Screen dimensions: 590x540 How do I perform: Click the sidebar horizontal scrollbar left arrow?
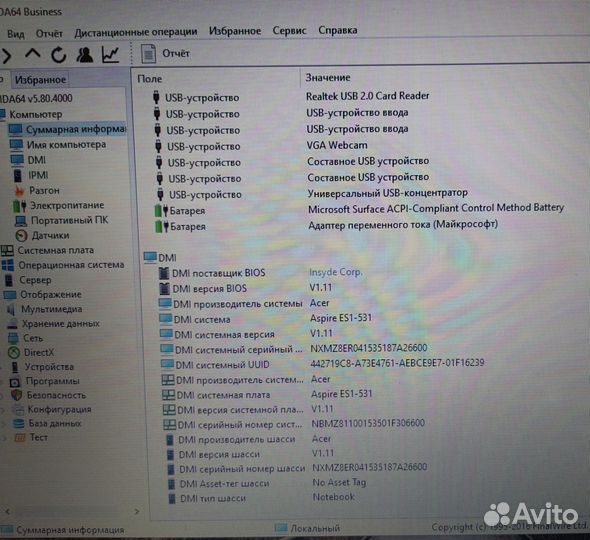[x=7, y=511]
